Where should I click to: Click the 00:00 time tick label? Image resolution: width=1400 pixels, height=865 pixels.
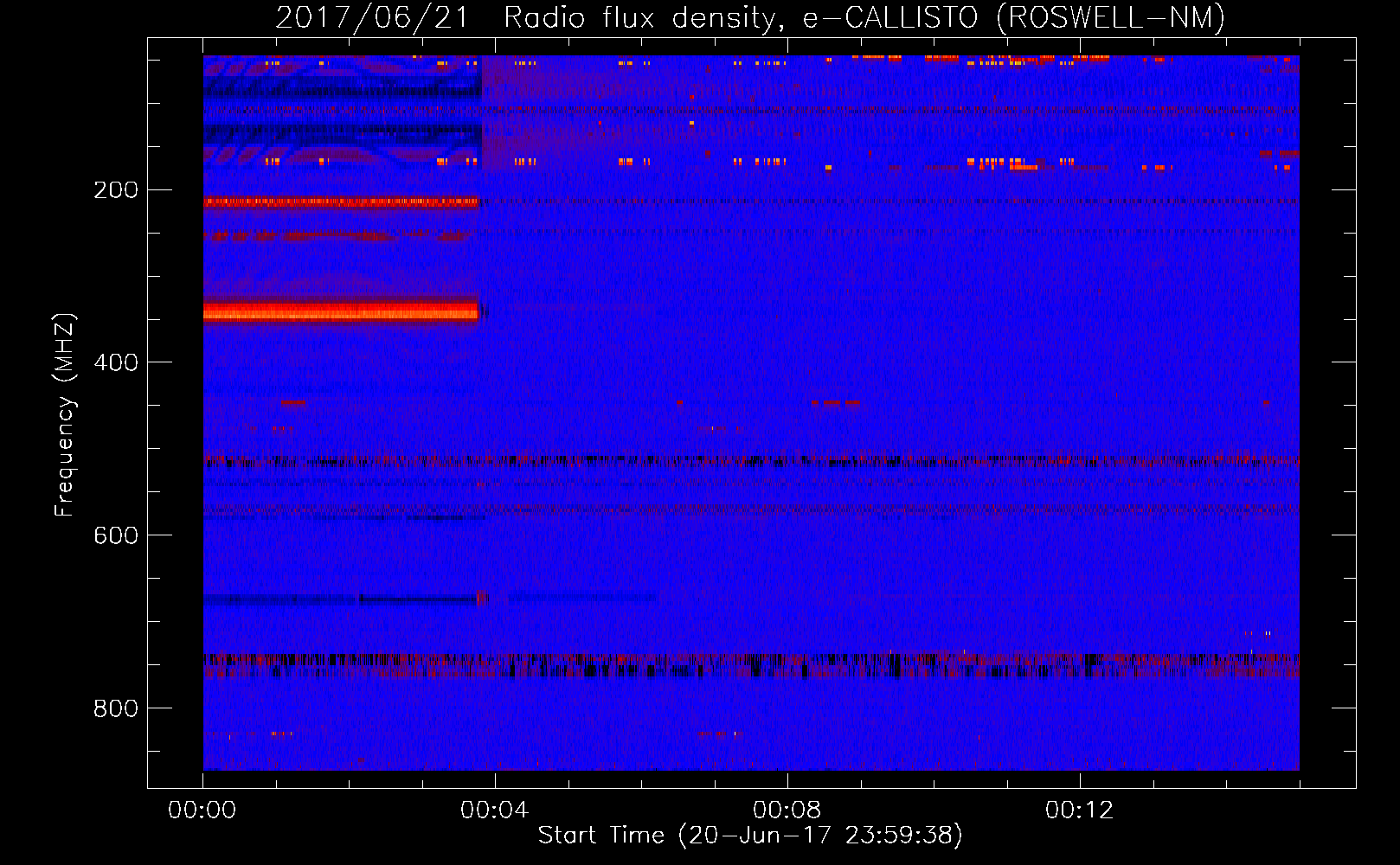[x=202, y=811]
